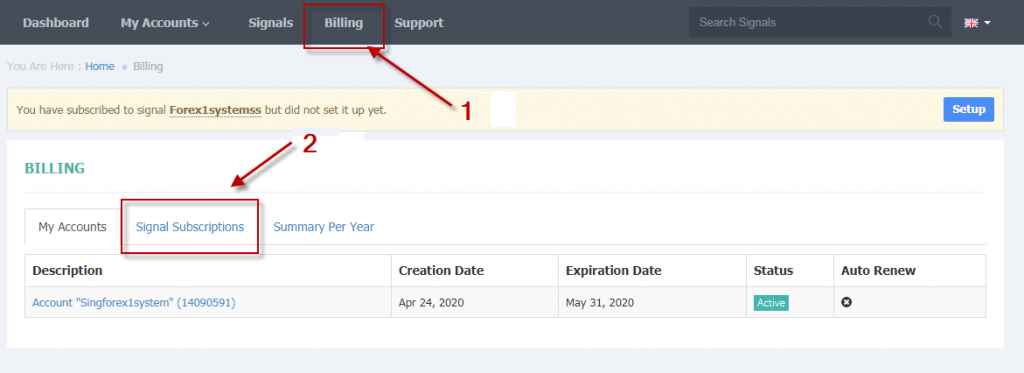The width and height of the screenshot is (1024, 373).
Task: Toggle the Auto Renew cross icon
Action: 846,302
